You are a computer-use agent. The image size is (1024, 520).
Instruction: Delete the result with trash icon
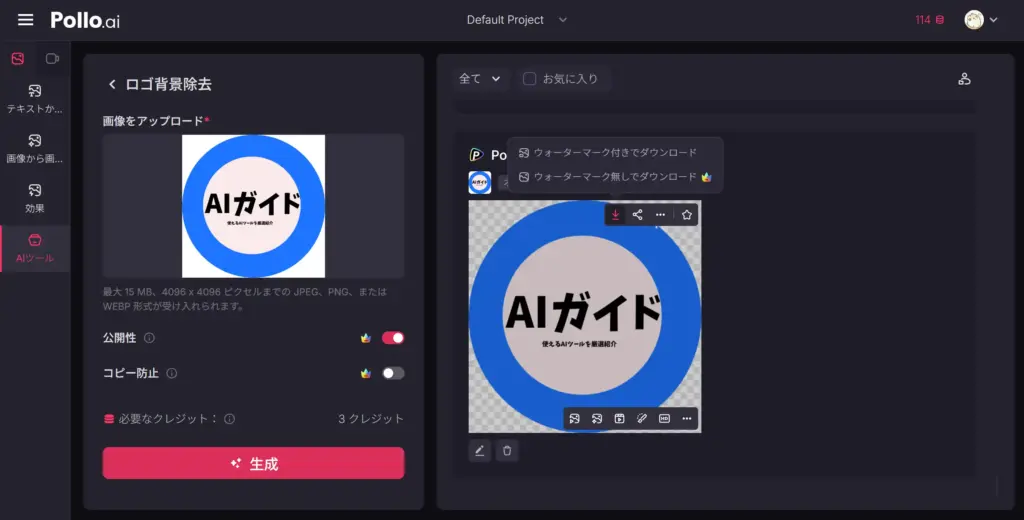pyautogui.click(x=507, y=451)
